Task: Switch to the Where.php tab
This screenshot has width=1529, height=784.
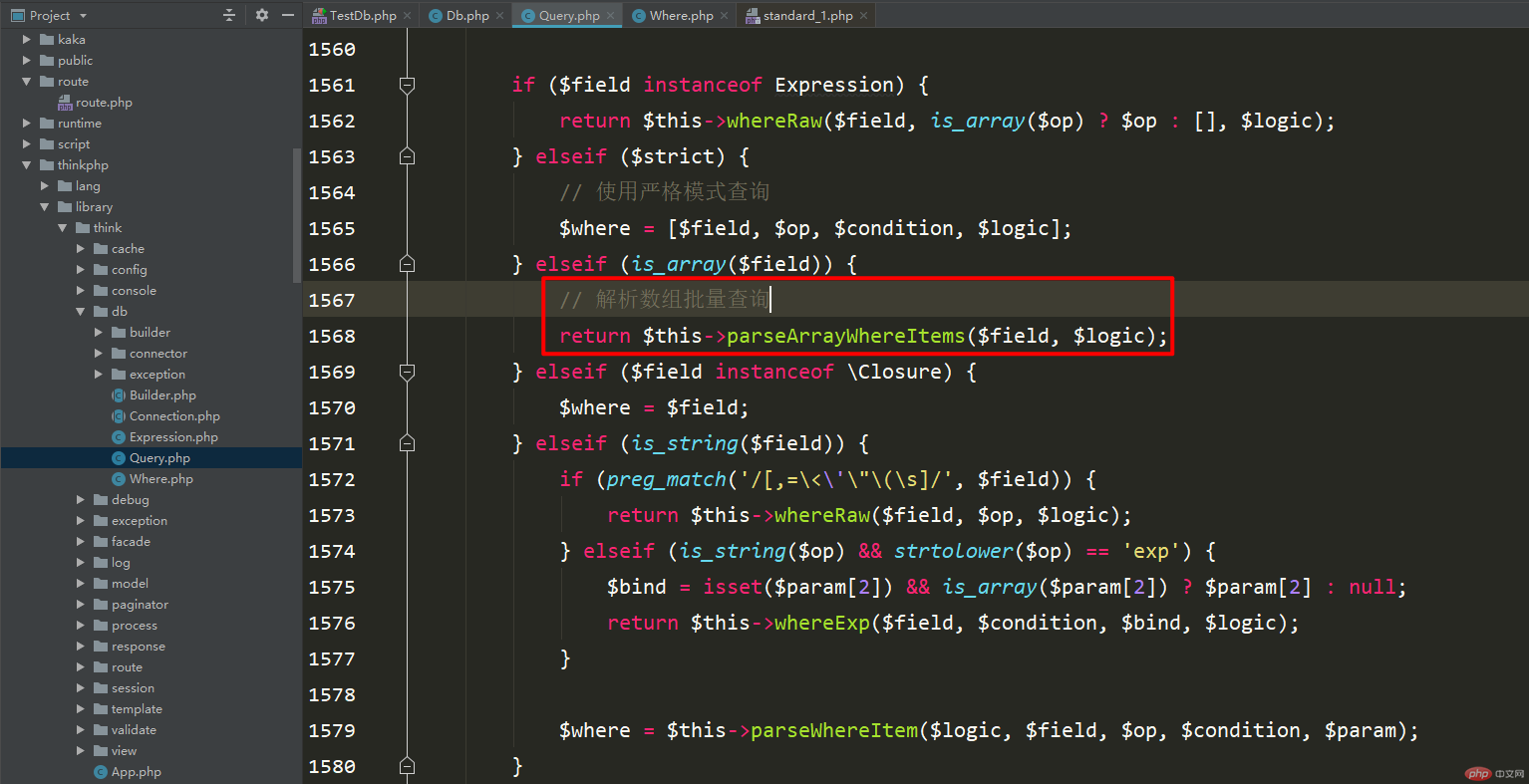Action: click(x=682, y=15)
